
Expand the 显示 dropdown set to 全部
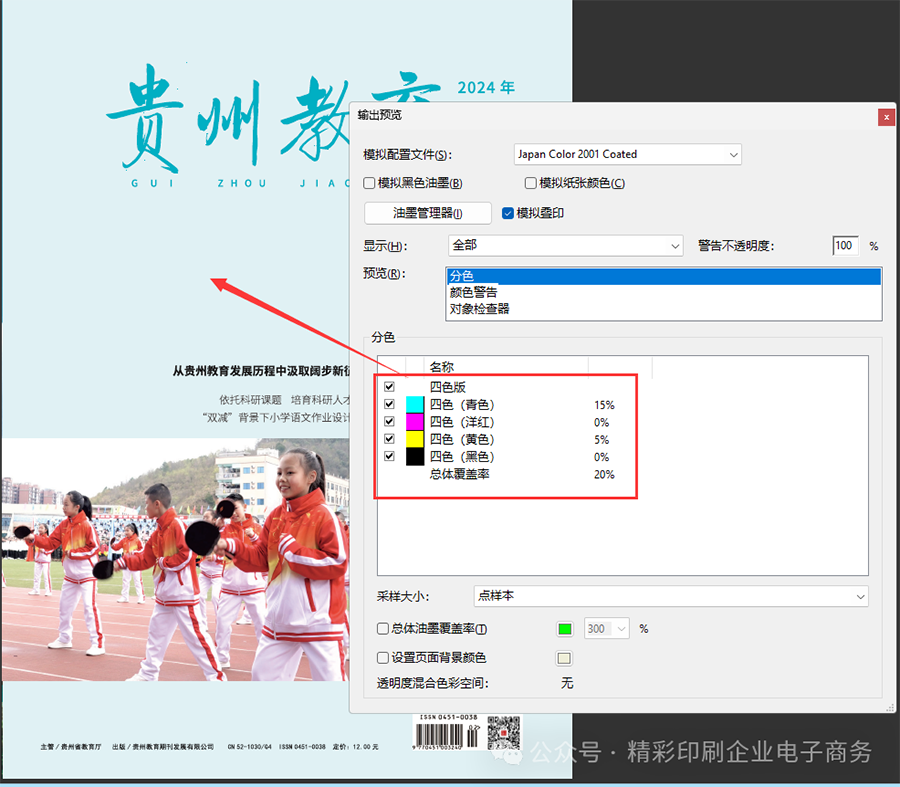pos(565,246)
